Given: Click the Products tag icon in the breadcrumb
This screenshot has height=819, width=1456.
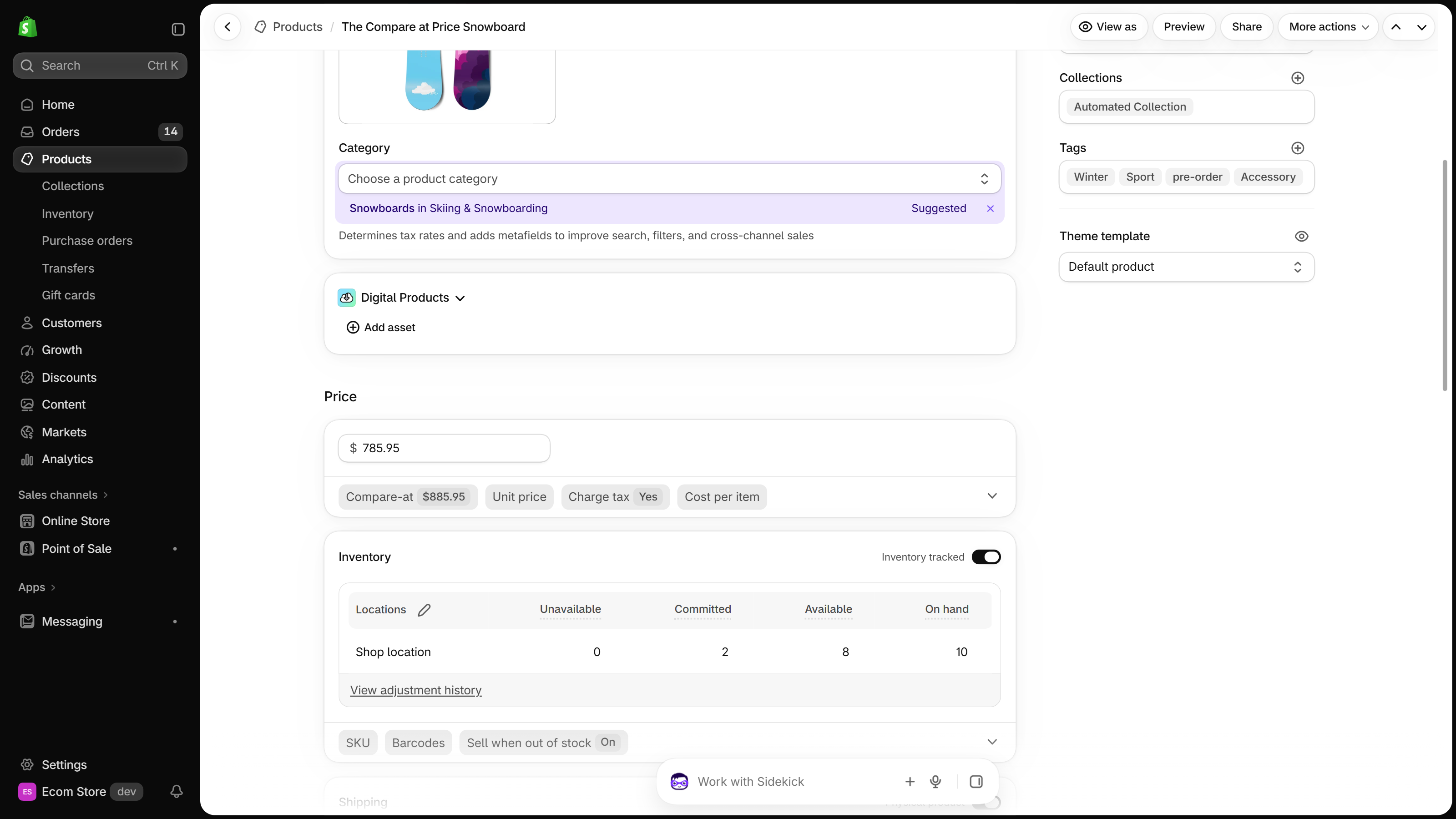Looking at the screenshot, I should 261,27.
